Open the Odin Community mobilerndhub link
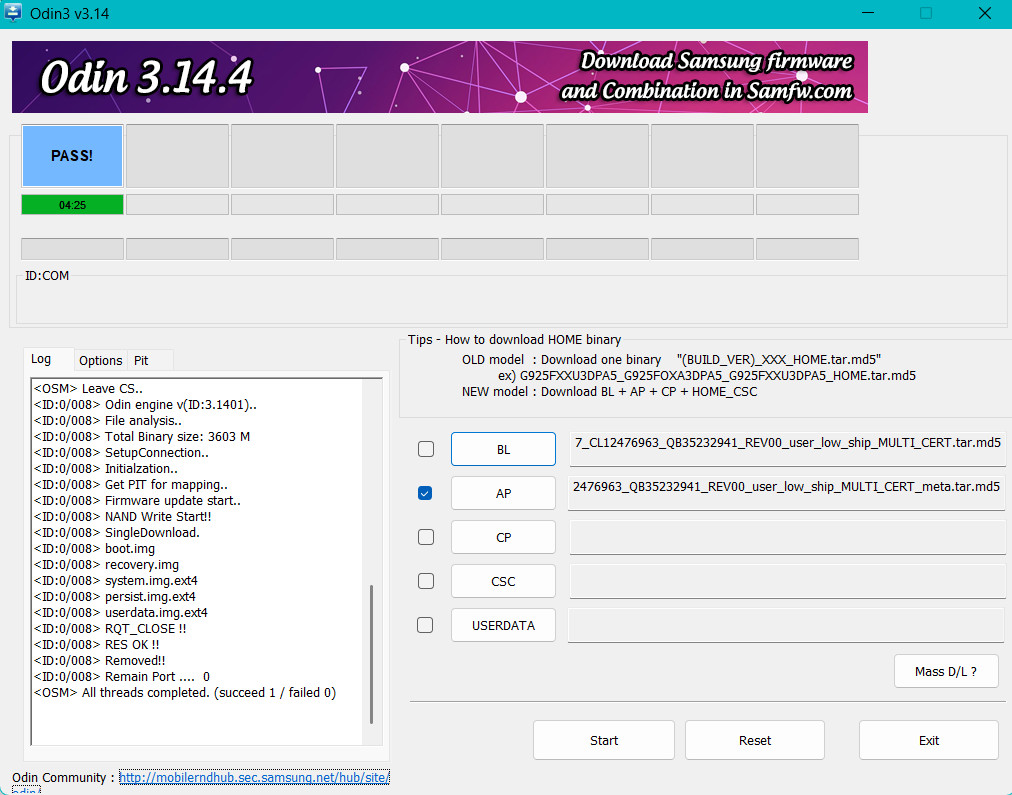This screenshot has height=795, width=1012. pyautogui.click(x=254, y=777)
